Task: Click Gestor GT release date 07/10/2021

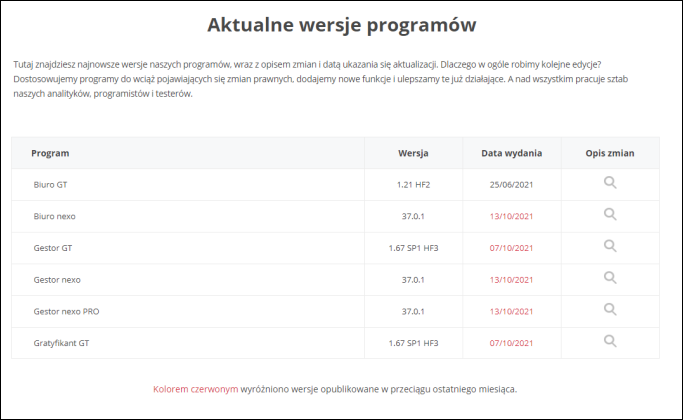Action: coord(511,248)
